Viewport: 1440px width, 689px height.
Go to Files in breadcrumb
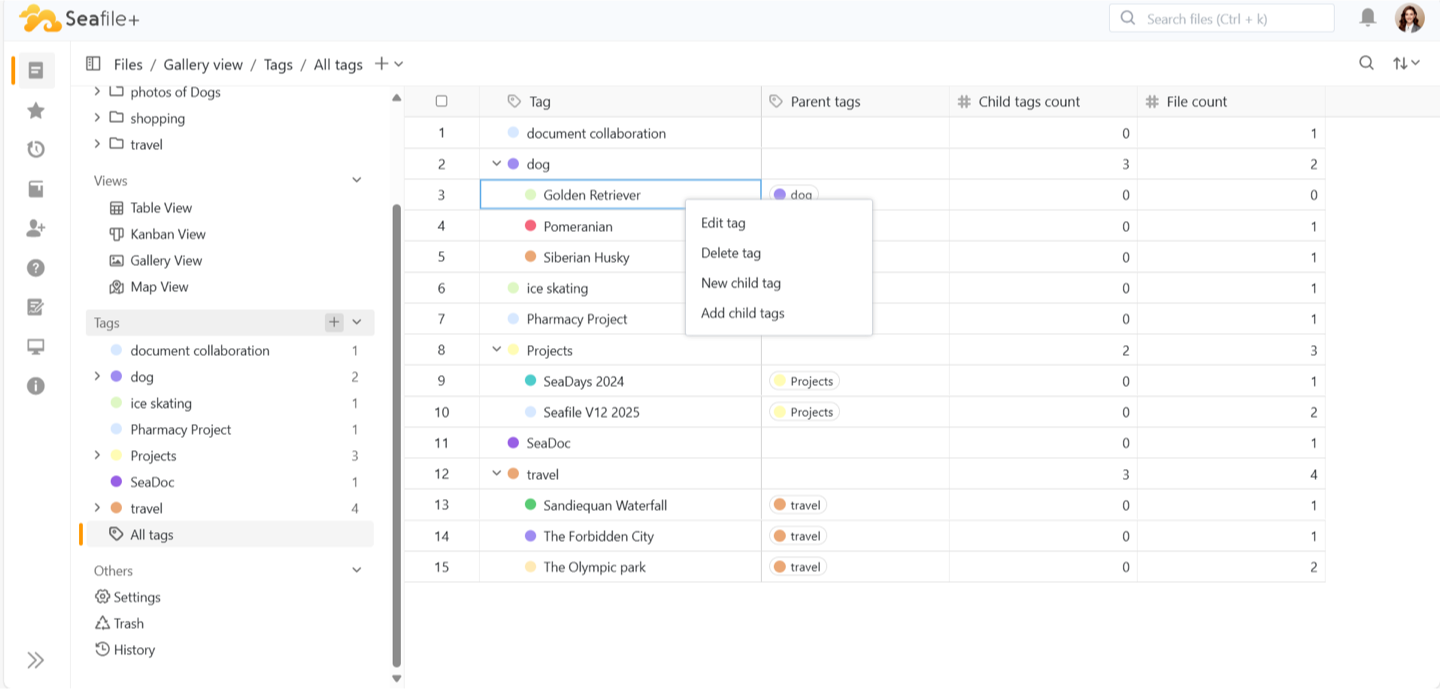click(x=128, y=64)
